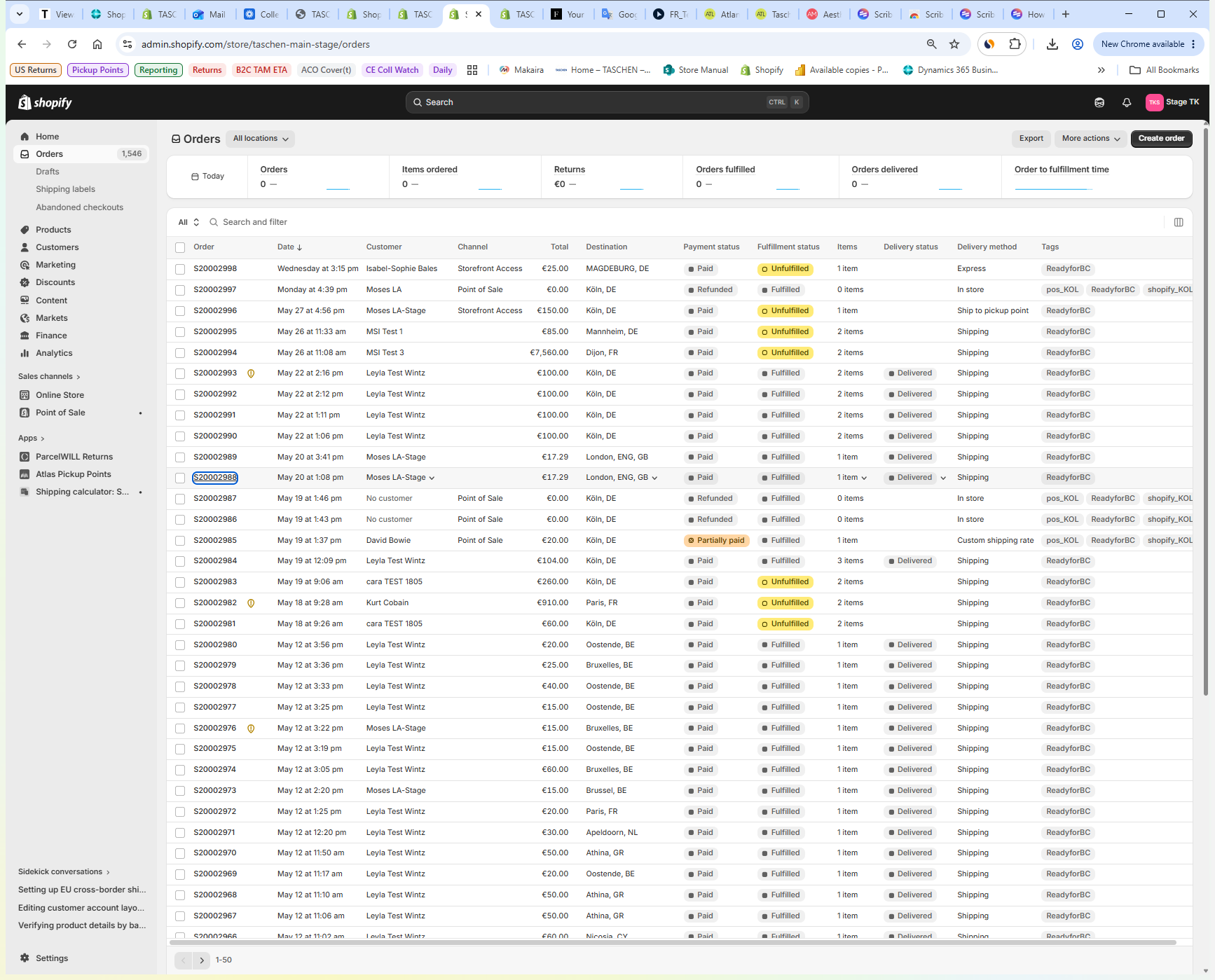
Task: Expand London destination dropdown on S20002988
Action: click(x=654, y=478)
